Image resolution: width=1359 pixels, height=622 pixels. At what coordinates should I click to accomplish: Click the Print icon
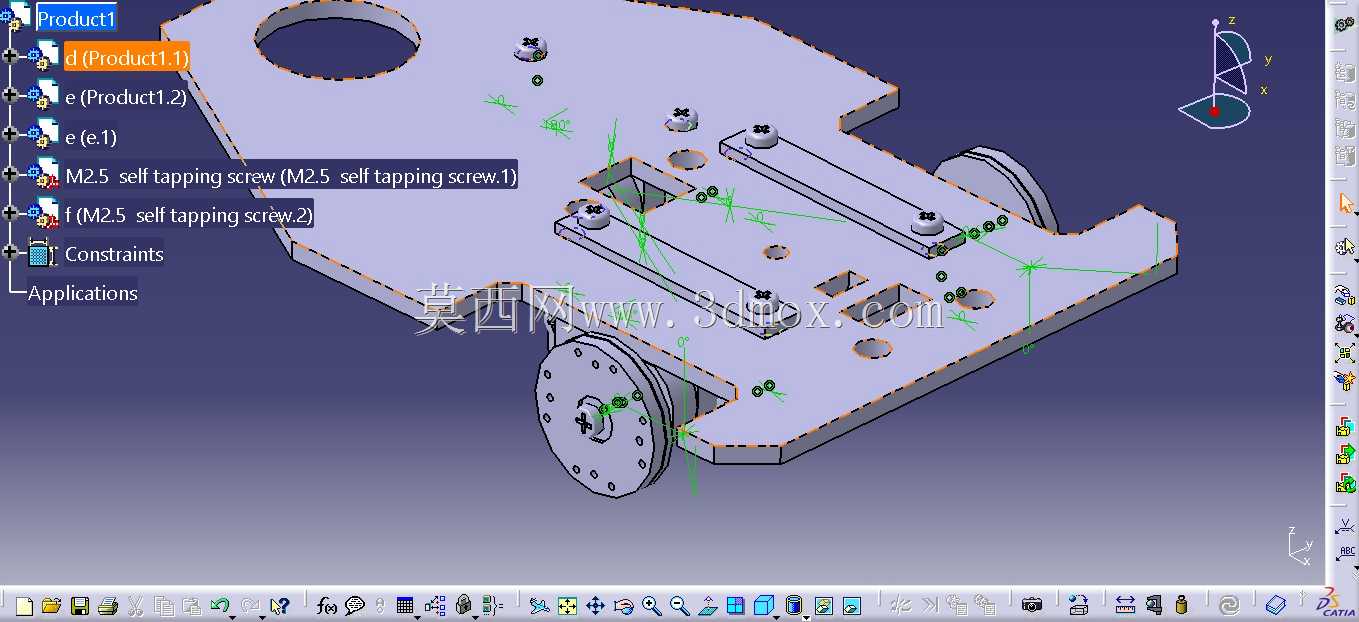pyautogui.click(x=108, y=605)
